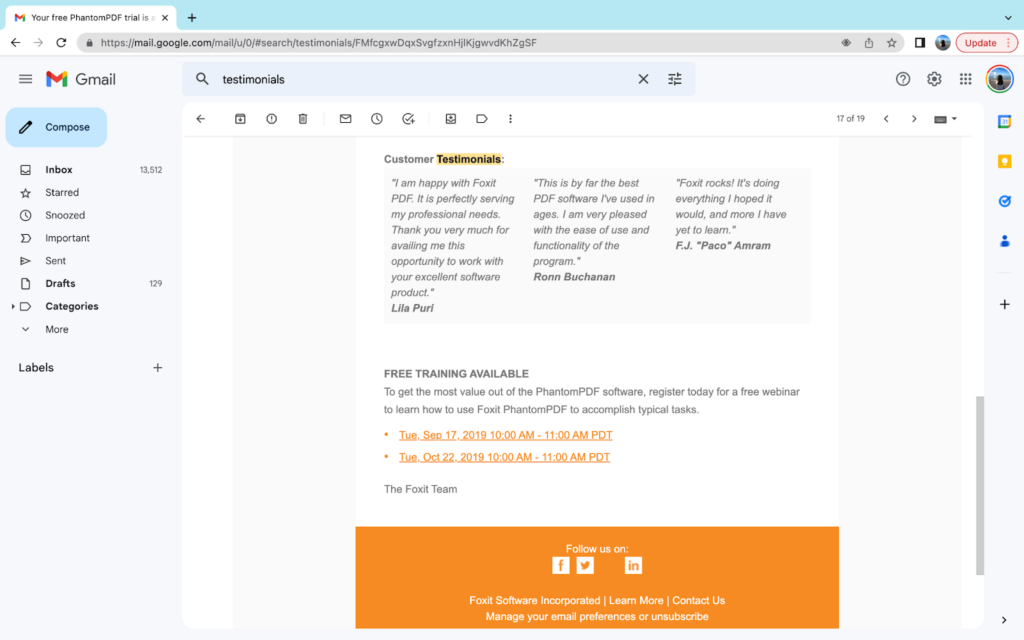Open Google Calendar side panel
The width and height of the screenshot is (1024, 640).
click(1004, 121)
